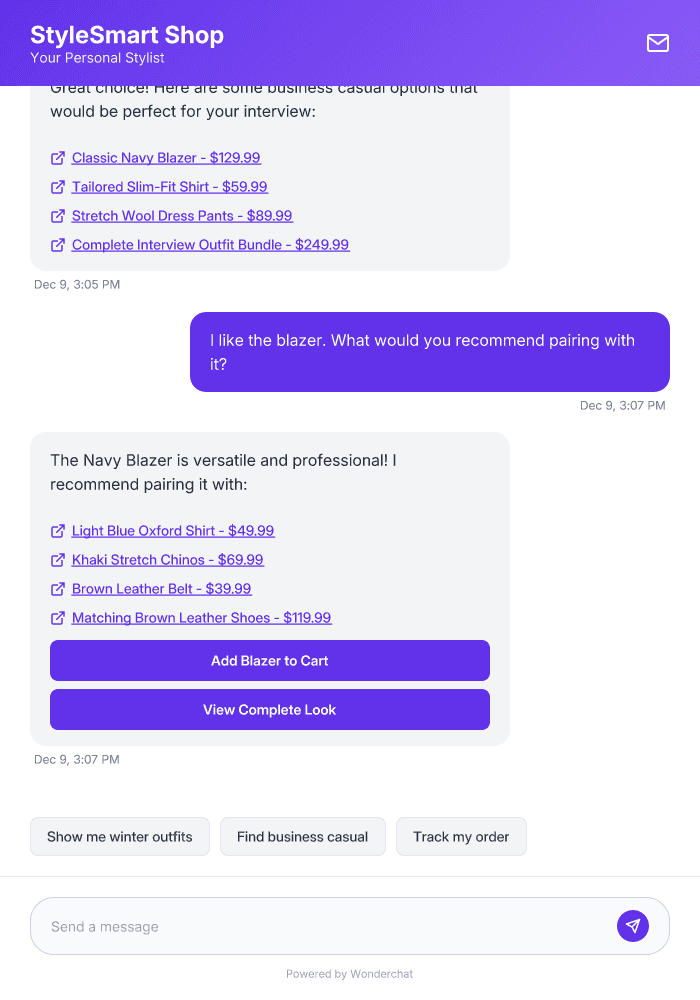This screenshot has height=1000, width=700.
Task: Click the send message paper plane icon
Action: pos(633,925)
